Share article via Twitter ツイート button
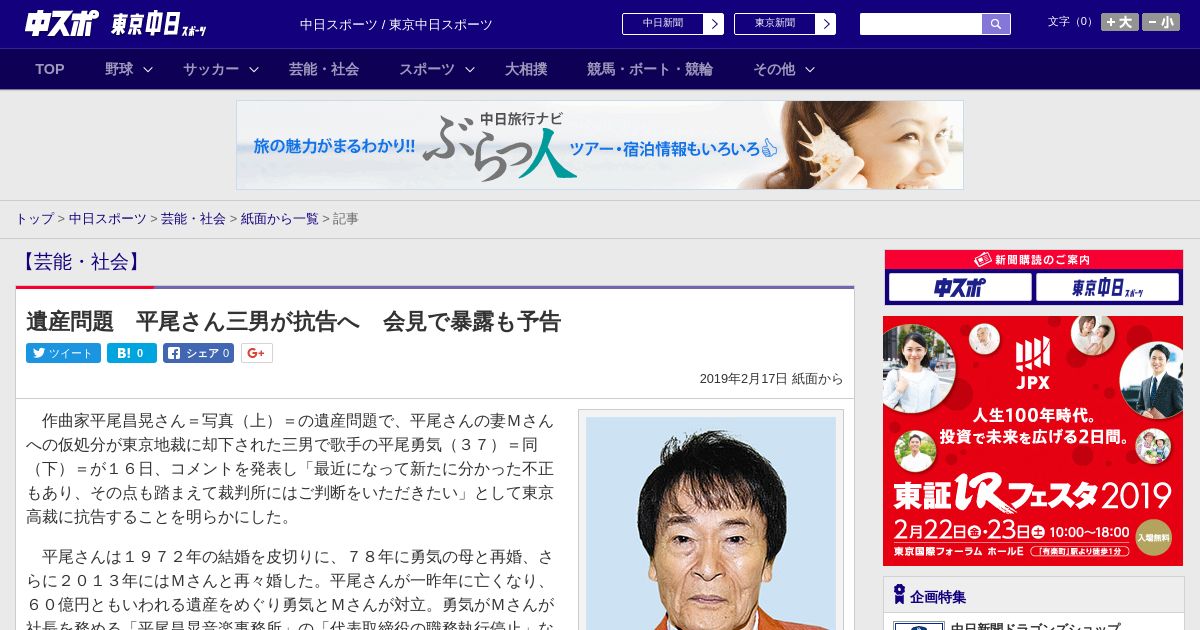The width and height of the screenshot is (1200, 630). point(63,353)
